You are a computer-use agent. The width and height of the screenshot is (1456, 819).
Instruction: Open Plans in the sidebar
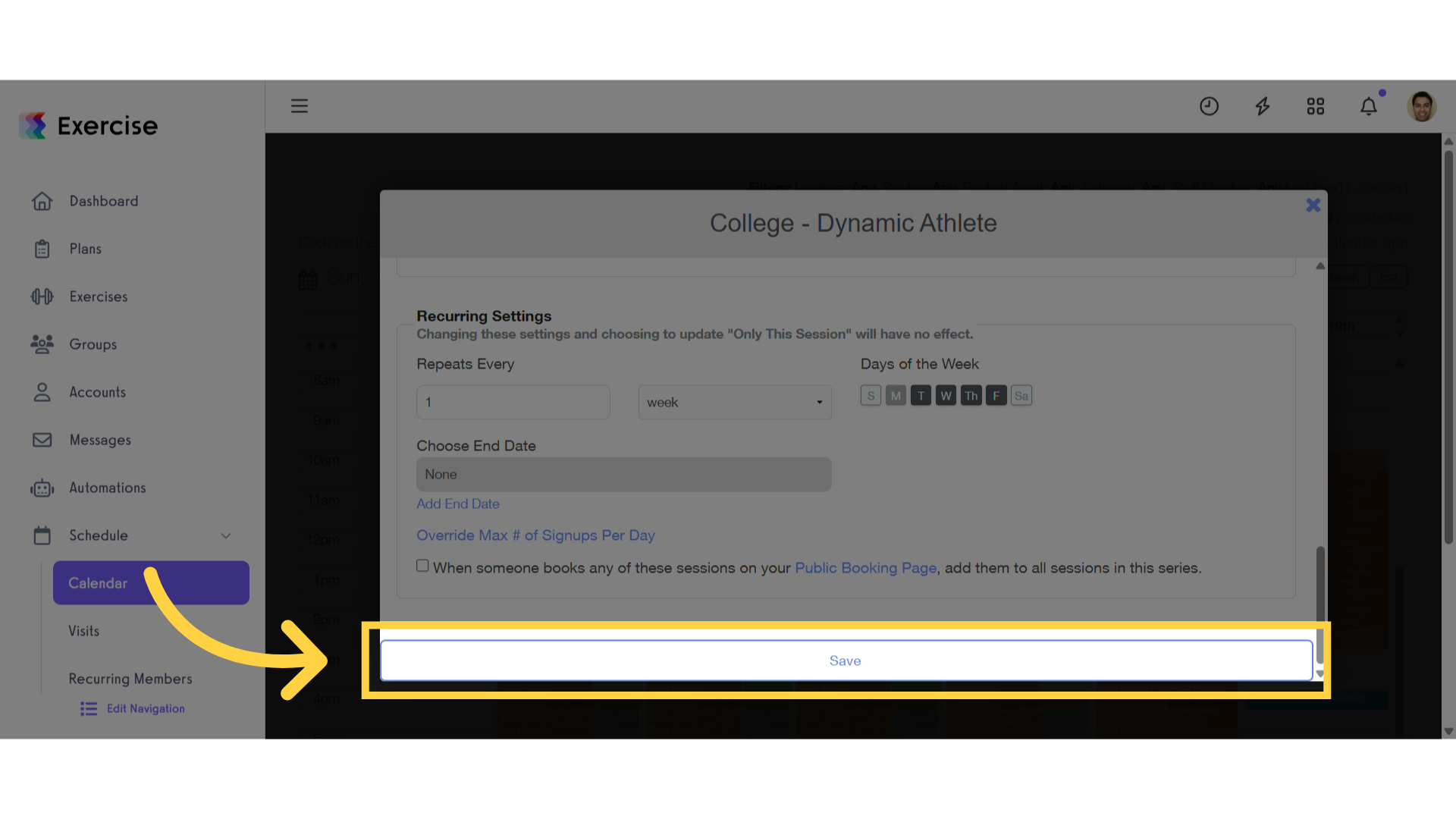pyautogui.click(x=86, y=249)
